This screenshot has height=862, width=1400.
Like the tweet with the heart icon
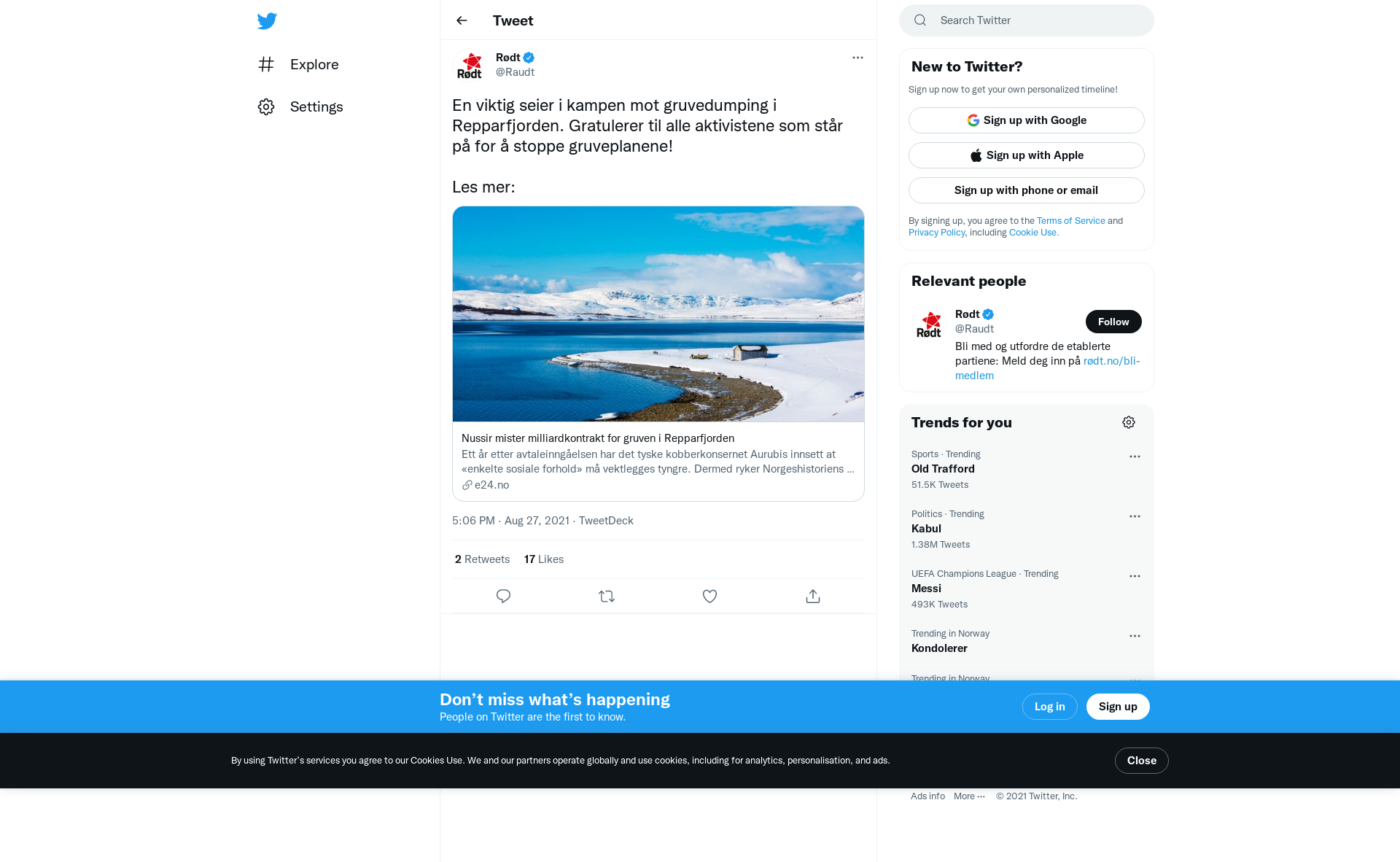click(709, 597)
